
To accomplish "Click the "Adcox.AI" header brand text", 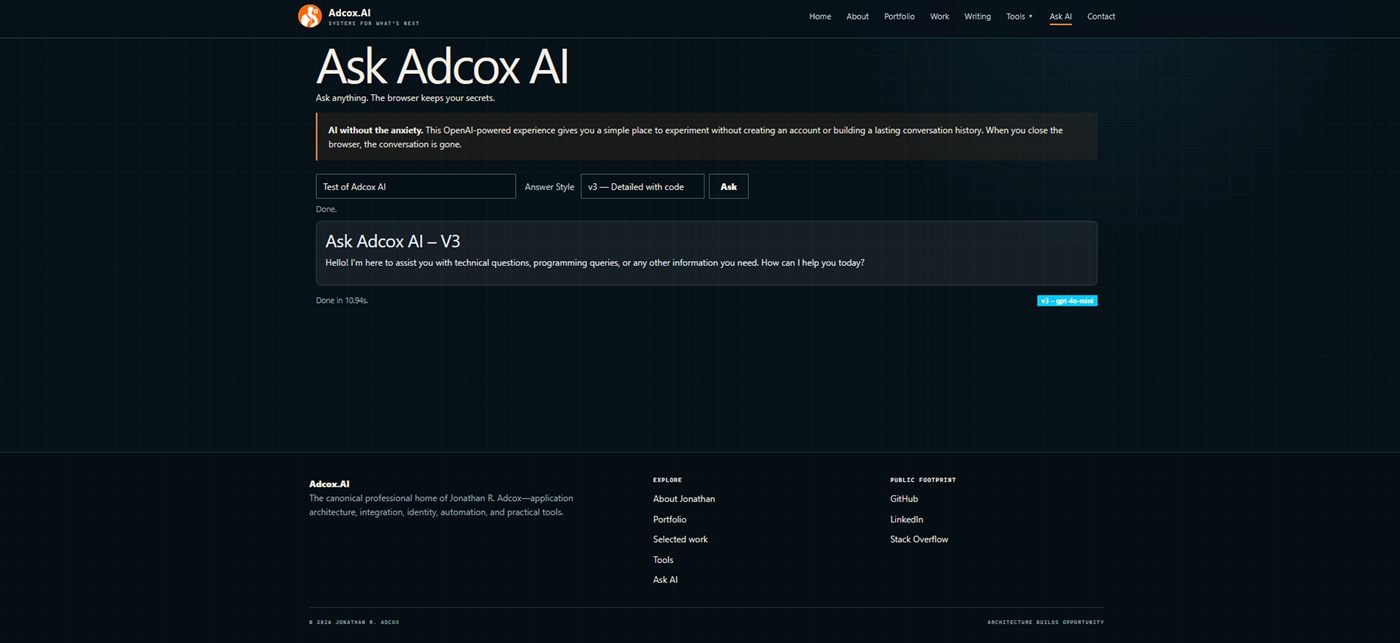I will 349,12.
